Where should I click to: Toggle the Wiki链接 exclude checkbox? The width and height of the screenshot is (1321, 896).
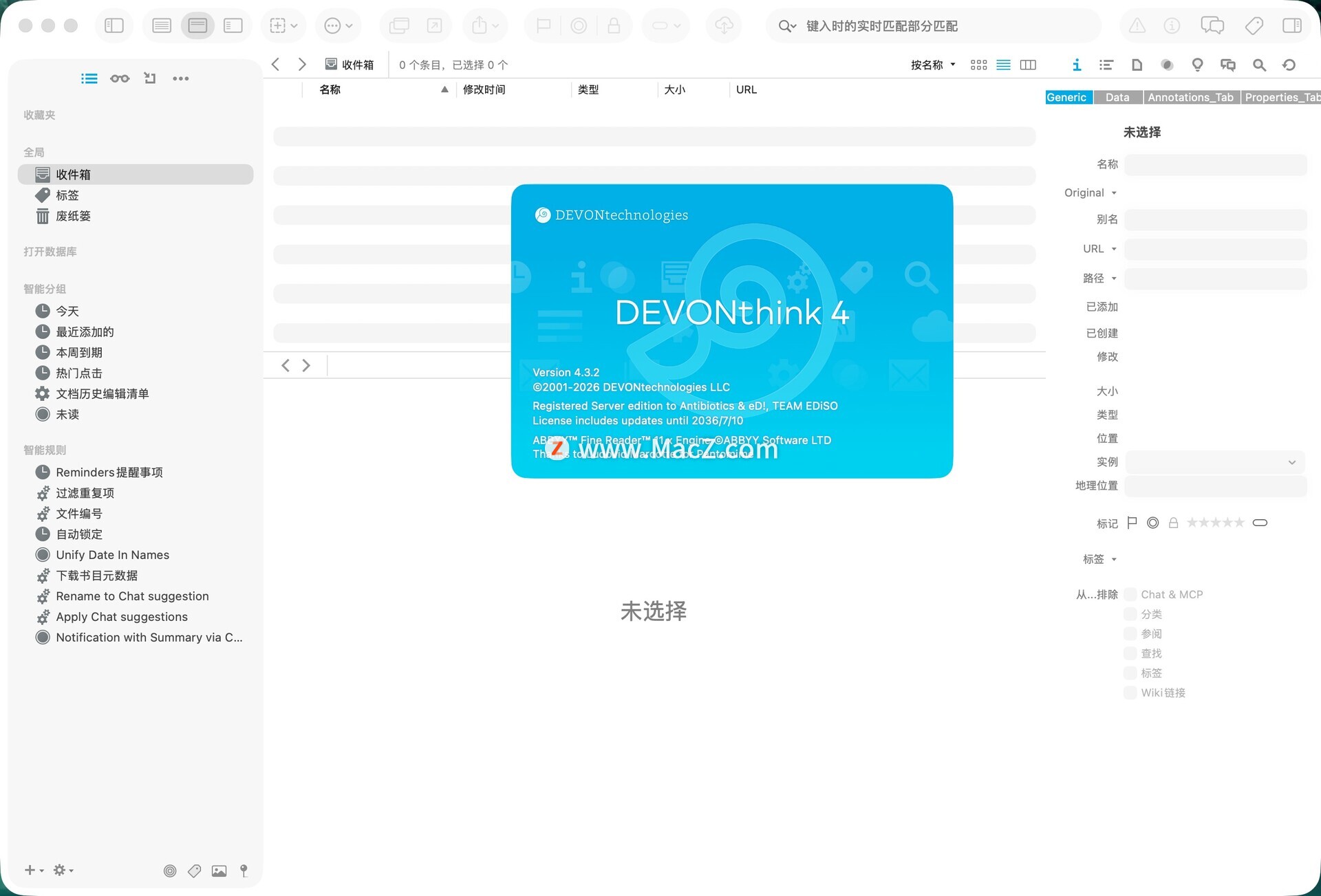pos(1130,692)
